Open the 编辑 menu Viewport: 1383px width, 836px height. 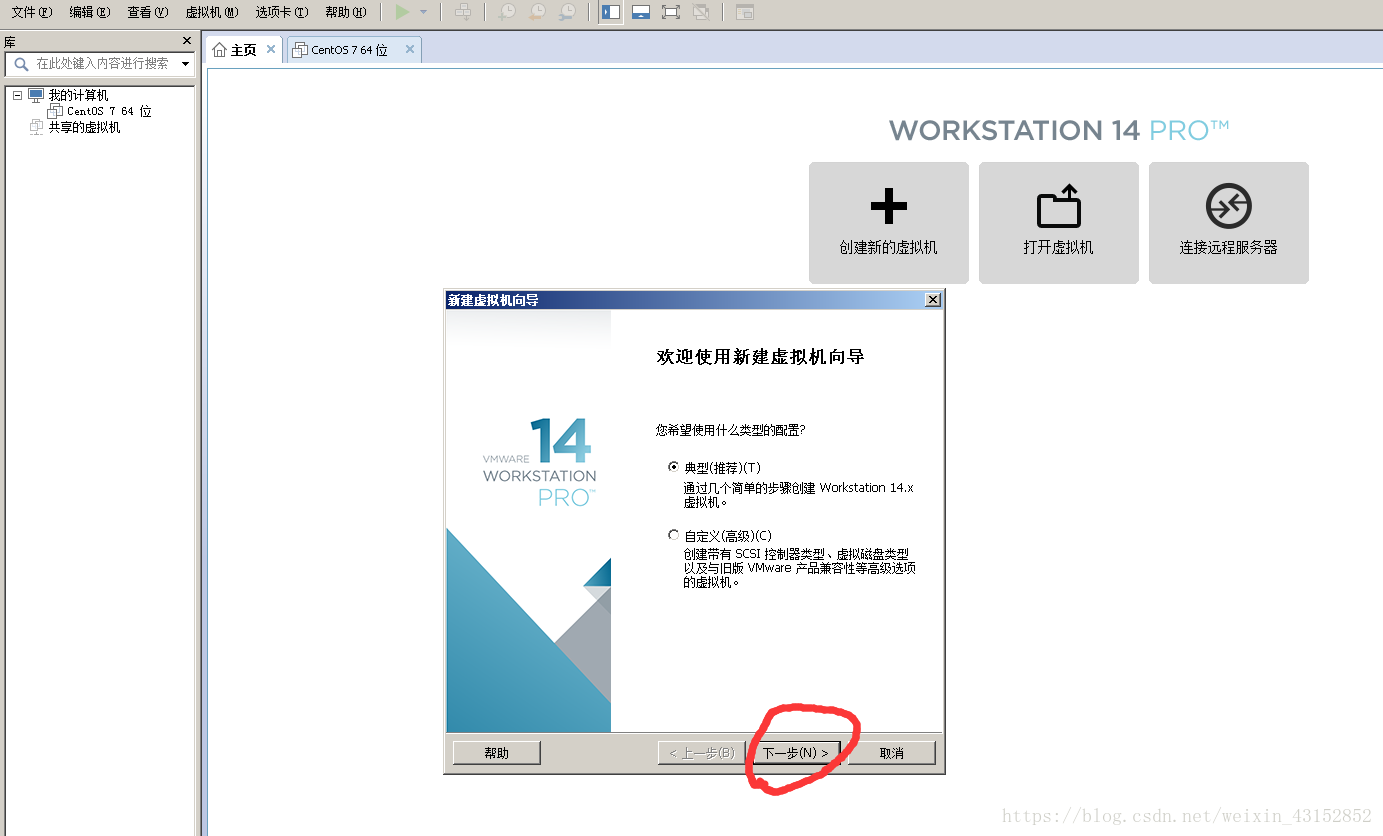point(89,12)
